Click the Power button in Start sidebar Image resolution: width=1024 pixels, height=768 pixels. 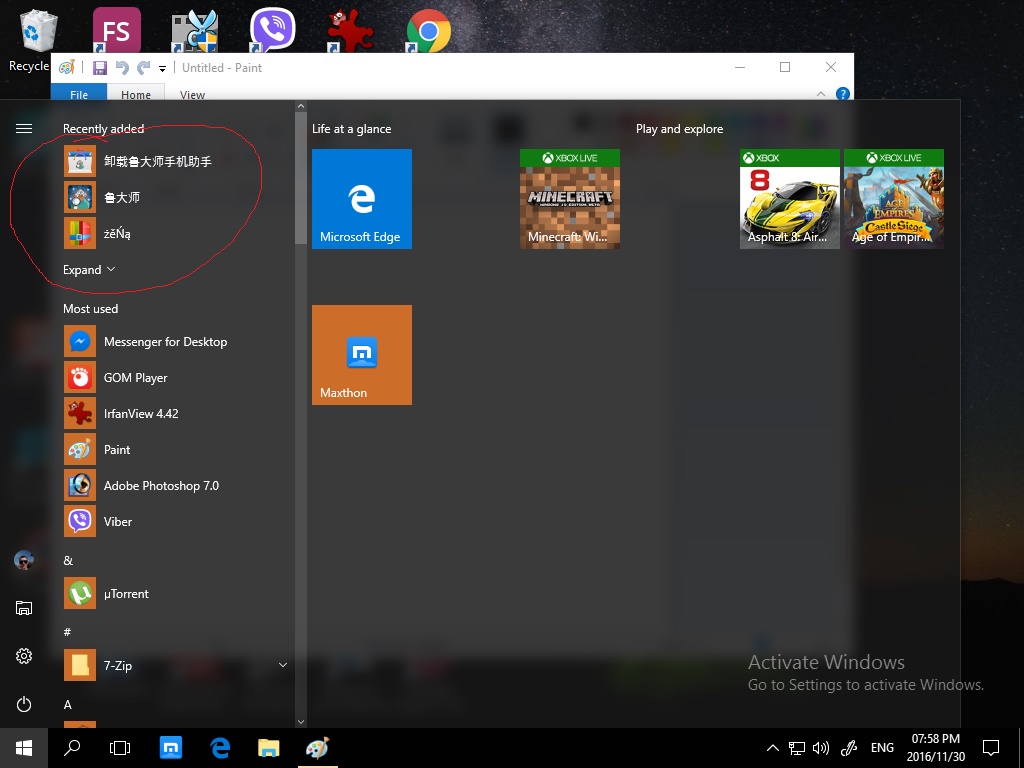pyautogui.click(x=24, y=704)
